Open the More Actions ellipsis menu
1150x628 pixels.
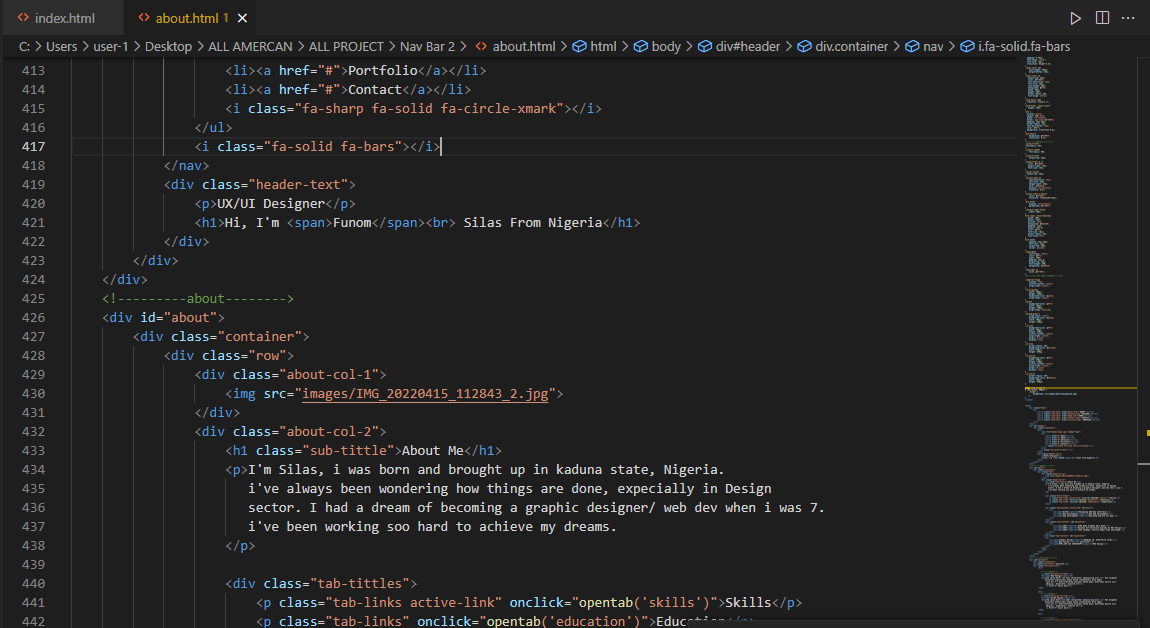point(1128,18)
